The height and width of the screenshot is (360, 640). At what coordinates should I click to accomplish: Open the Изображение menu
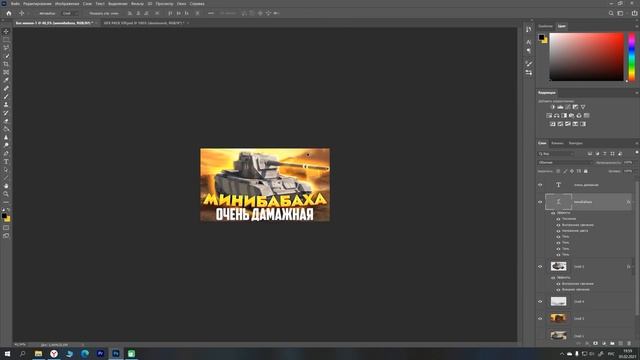pyautogui.click(x=67, y=4)
